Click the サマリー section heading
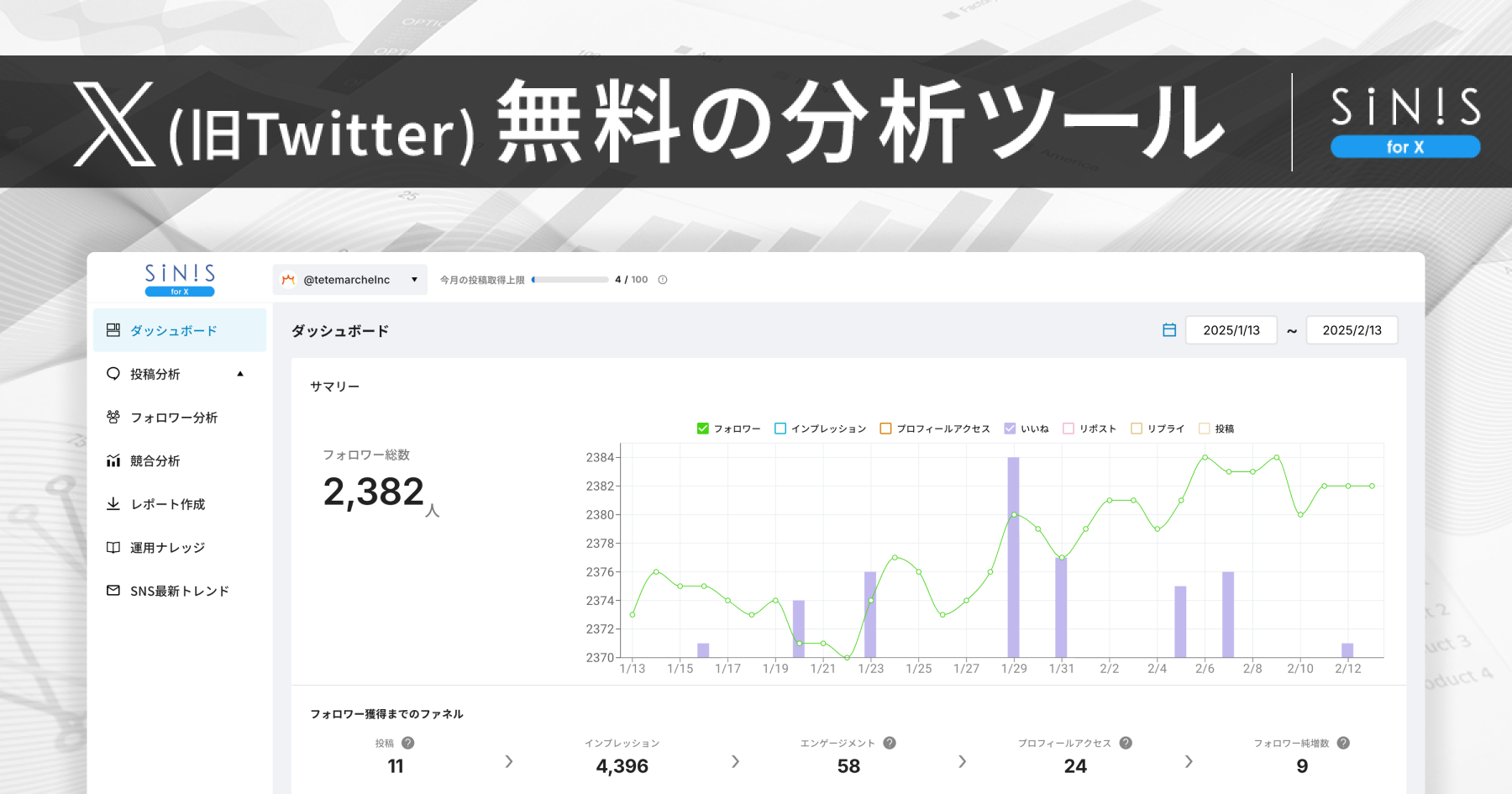The width and height of the screenshot is (1512, 794). point(335,386)
